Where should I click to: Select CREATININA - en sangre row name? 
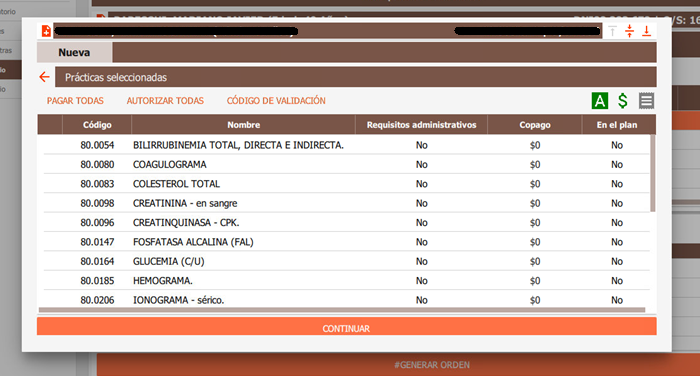(185, 203)
